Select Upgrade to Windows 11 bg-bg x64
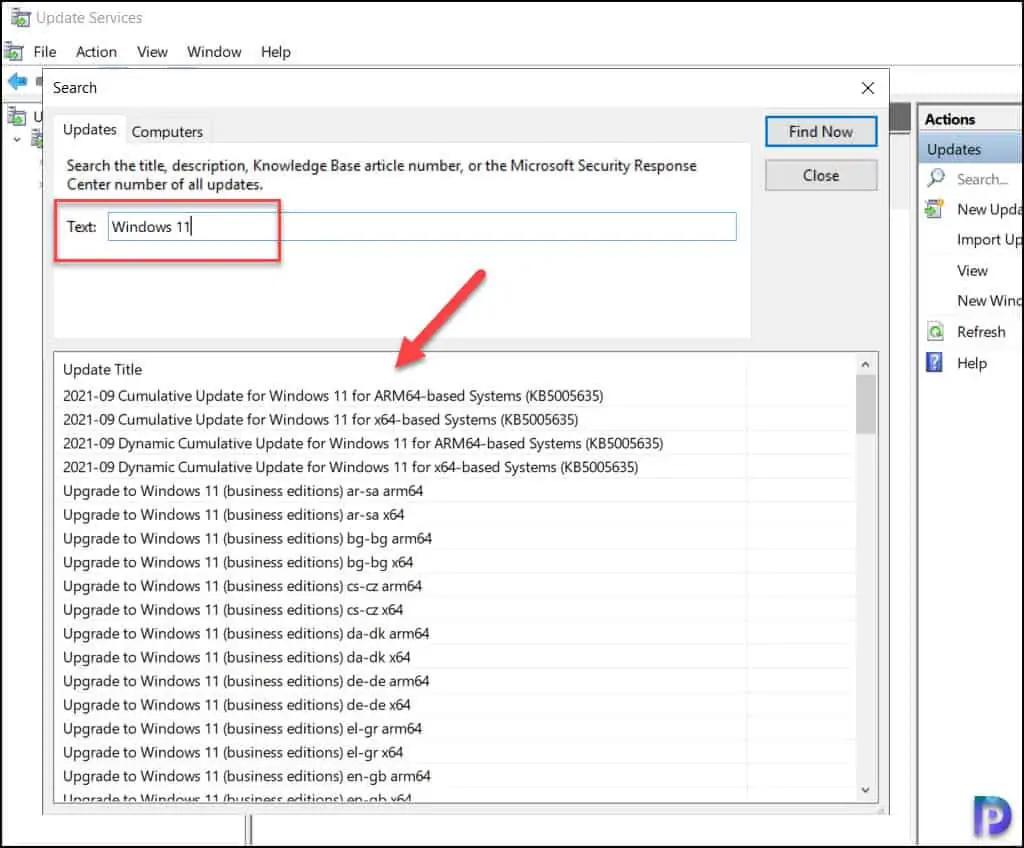This screenshot has height=848, width=1024. [238, 562]
